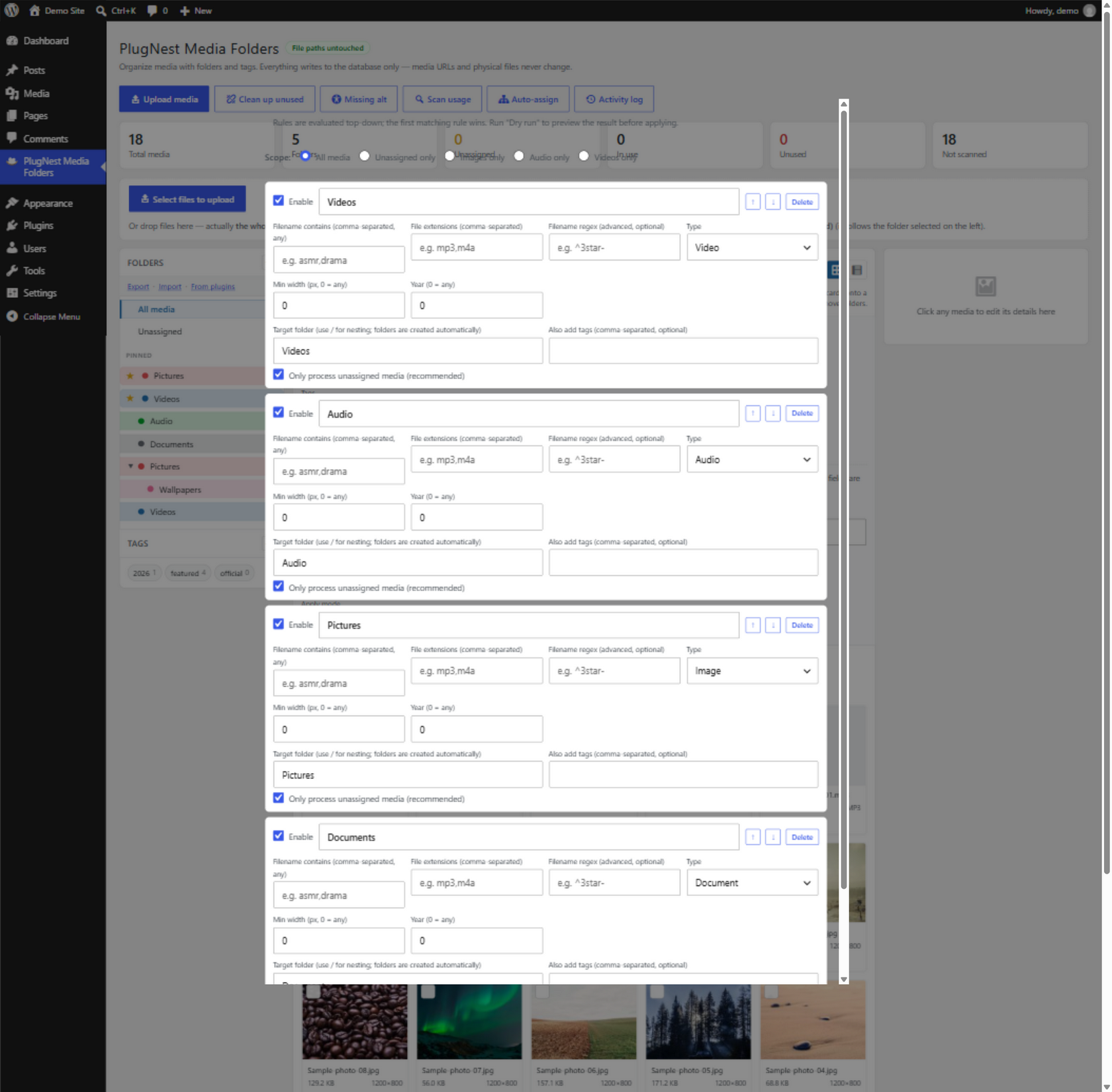Open Sample-photo-07 aurora thumbnail
1112x1092 pixels.
469,1021
